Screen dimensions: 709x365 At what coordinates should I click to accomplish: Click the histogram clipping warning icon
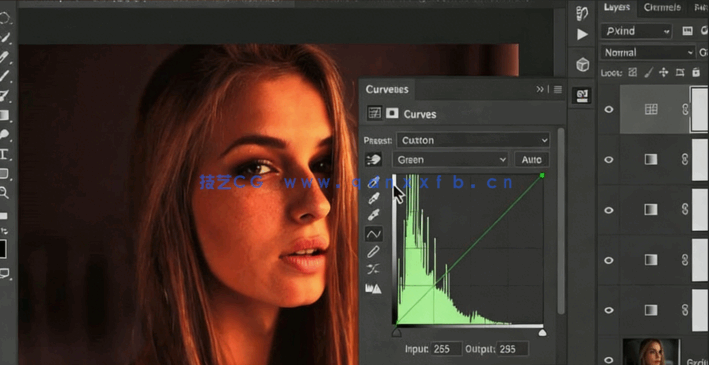[373, 289]
